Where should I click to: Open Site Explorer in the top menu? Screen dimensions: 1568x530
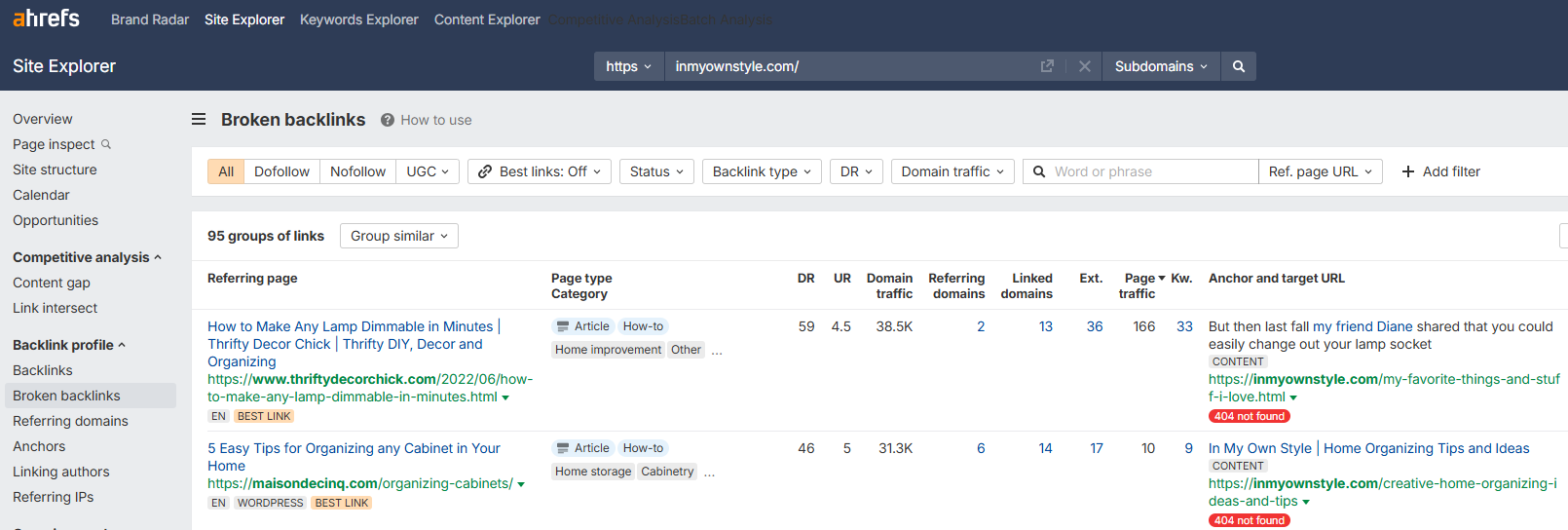click(x=244, y=19)
